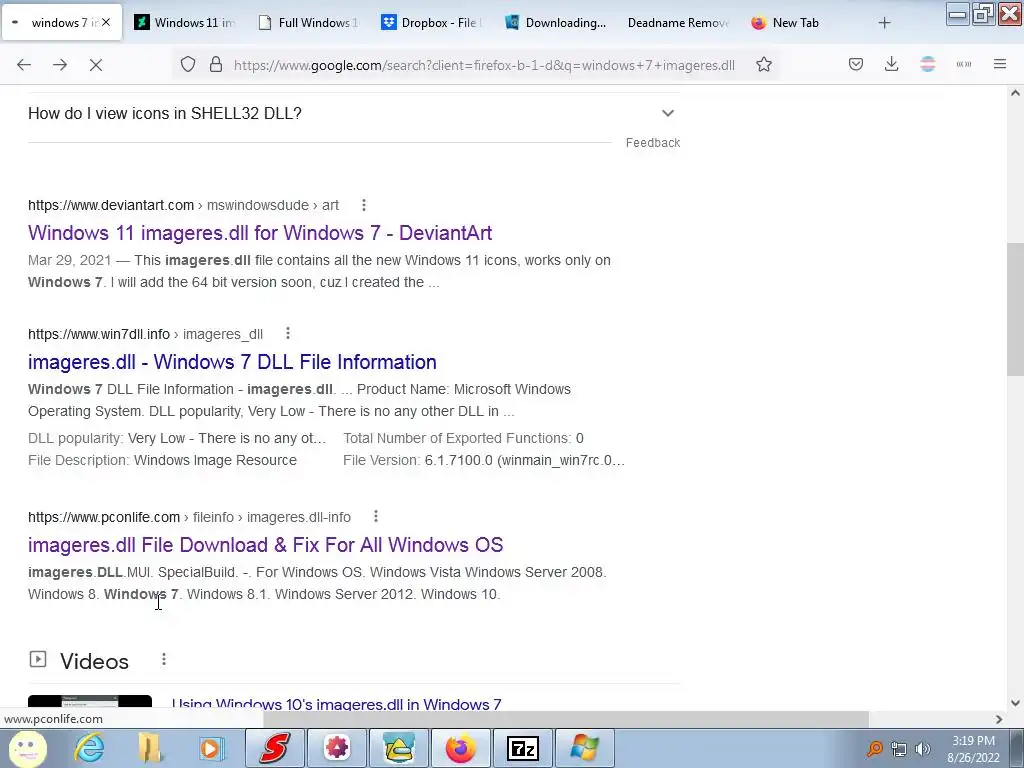The height and width of the screenshot is (768, 1024).
Task: Open Windows 11 imageres.dll DeviantArt link
Action: coord(260,233)
